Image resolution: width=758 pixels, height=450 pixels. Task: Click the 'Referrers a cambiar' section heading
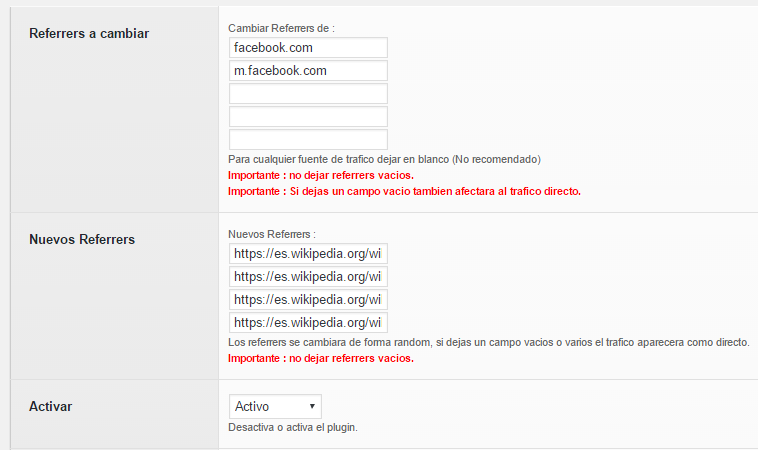(89, 33)
